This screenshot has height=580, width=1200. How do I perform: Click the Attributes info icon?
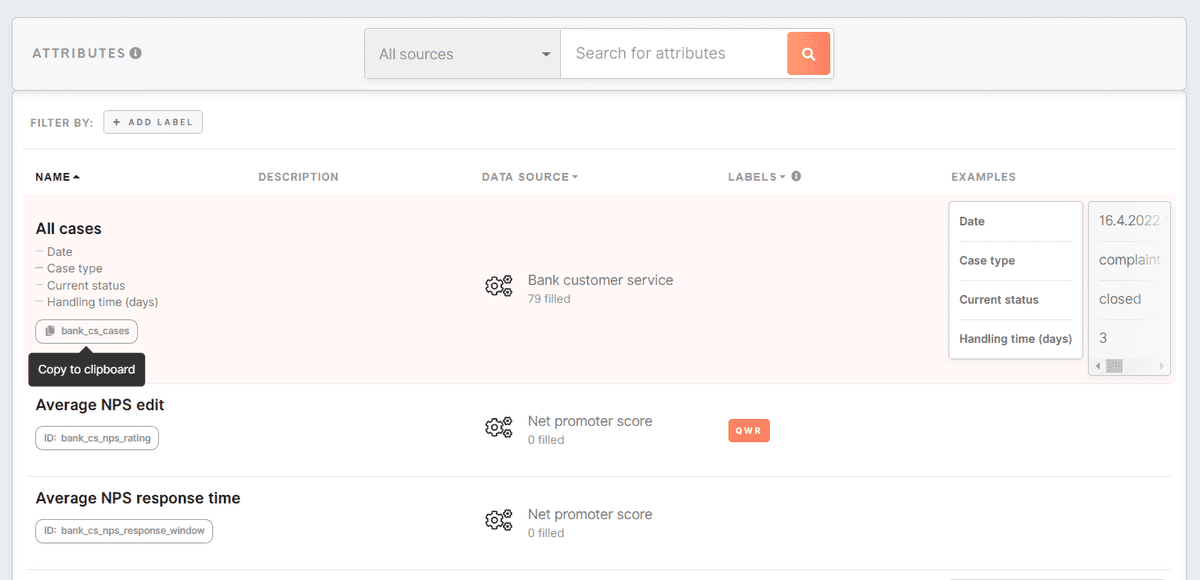tap(135, 53)
